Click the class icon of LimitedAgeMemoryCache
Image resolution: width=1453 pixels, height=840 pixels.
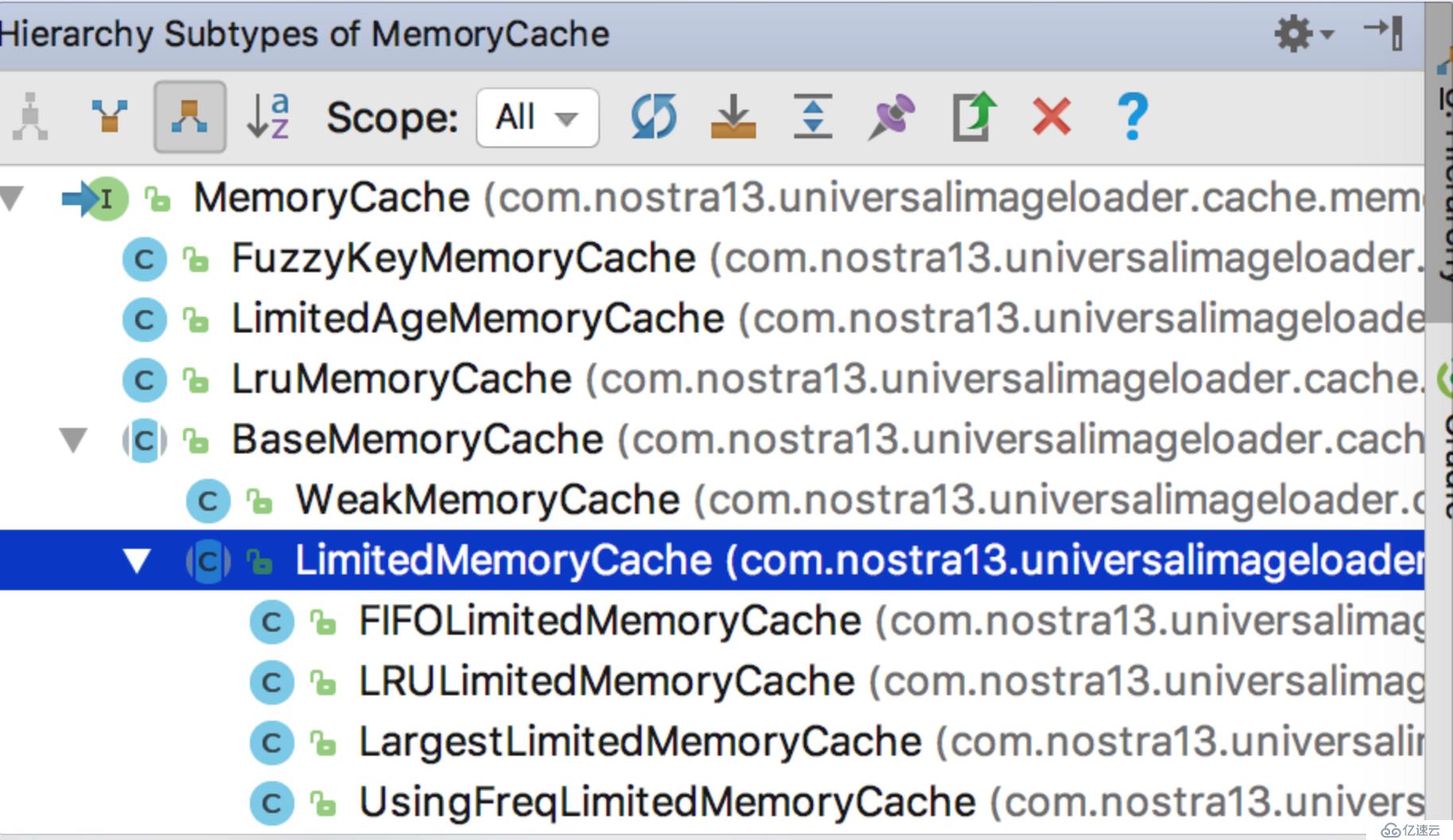[x=144, y=320]
